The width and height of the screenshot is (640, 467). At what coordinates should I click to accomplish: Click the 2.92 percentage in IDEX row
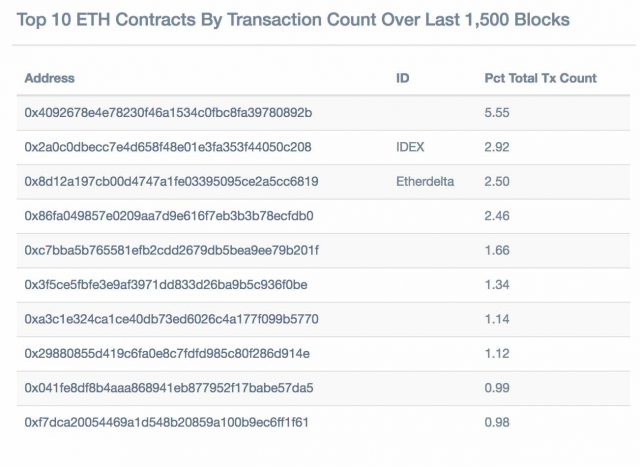pos(497,147)
